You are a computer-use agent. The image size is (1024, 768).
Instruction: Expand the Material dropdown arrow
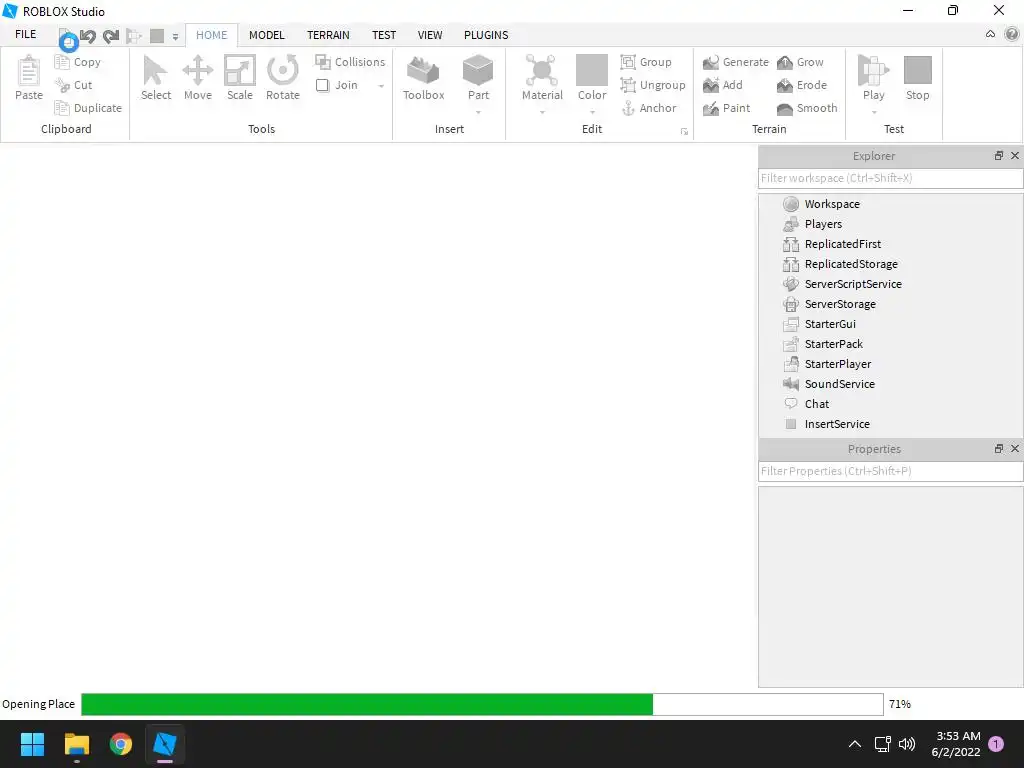(x=542, y=112)
